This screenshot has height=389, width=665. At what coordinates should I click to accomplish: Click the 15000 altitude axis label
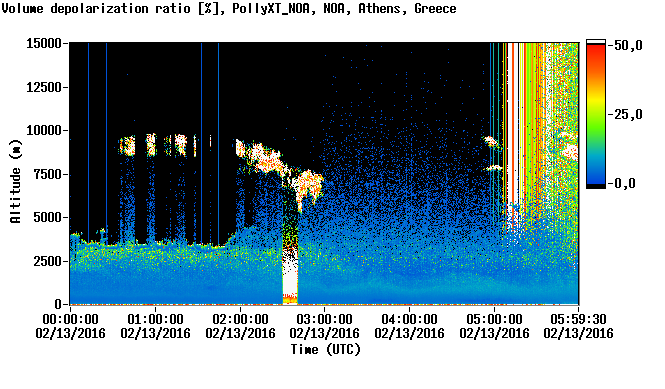[44, 43]
